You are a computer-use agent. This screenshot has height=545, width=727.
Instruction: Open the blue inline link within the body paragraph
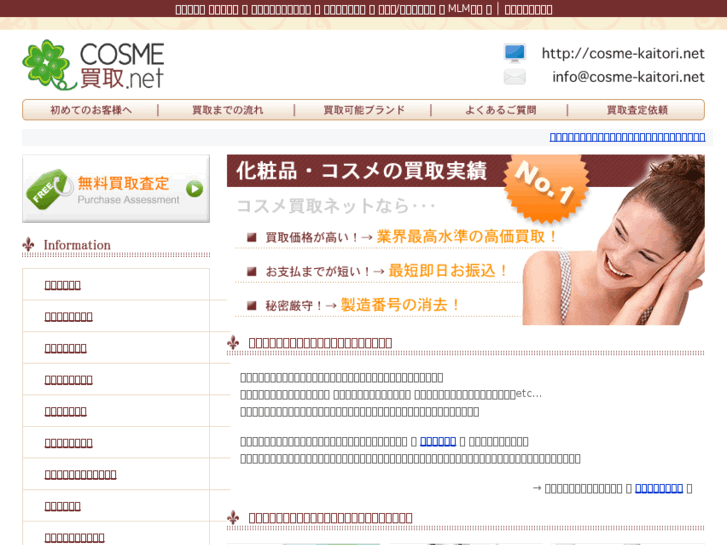coord(438,441)
